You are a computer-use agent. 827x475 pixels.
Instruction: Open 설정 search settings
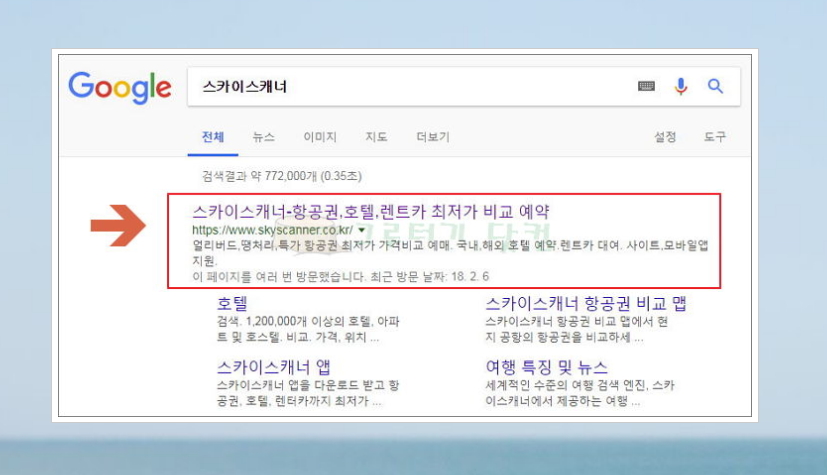tap(665, 137)
